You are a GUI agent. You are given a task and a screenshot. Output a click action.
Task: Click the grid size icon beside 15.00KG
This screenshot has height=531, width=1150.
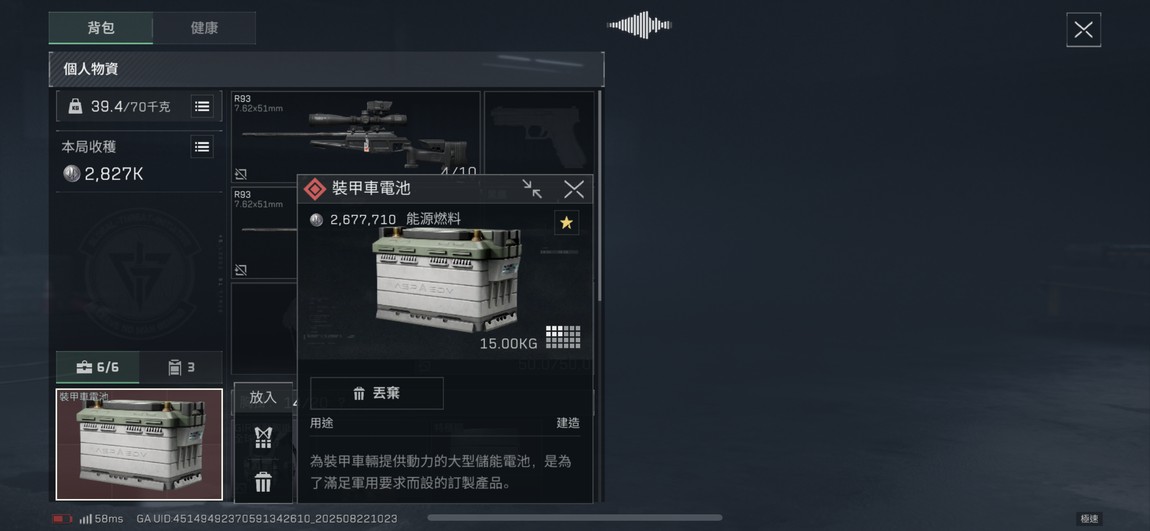(563, 337)
